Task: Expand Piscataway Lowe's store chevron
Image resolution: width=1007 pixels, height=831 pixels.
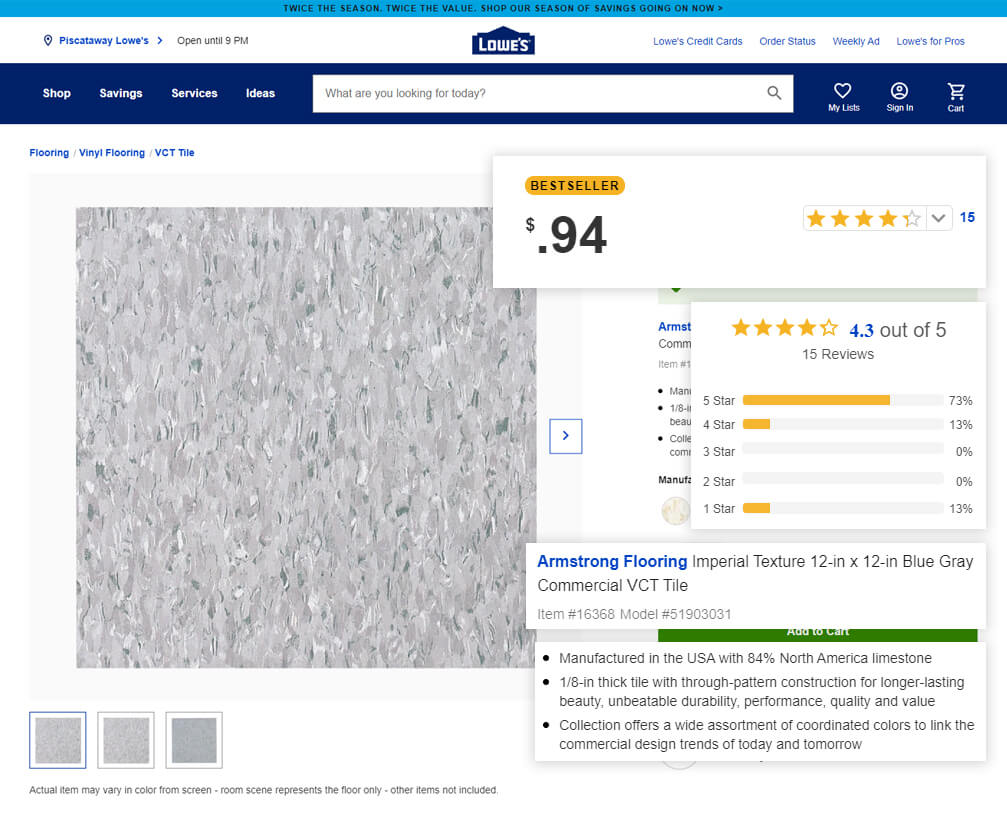Action: click(x=160, y=40)
